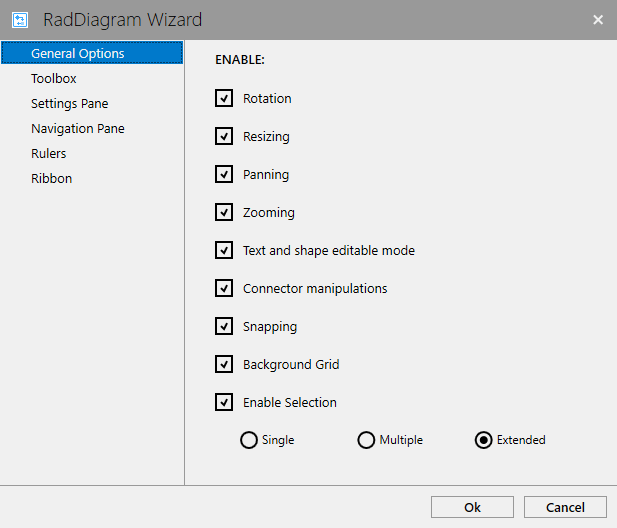Select the Single selection mode radio

[x=249, y=440]
